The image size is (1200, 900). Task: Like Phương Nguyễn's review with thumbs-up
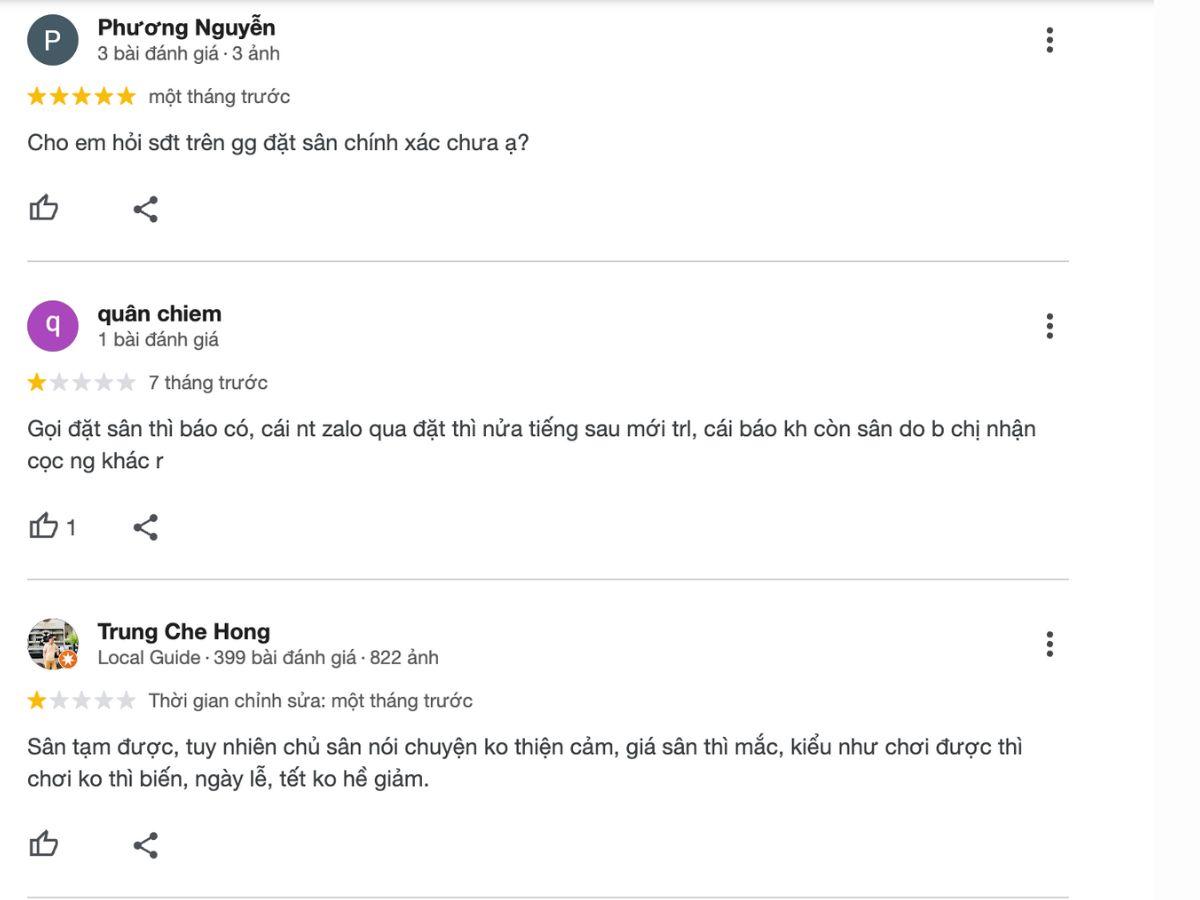[44, 209]
